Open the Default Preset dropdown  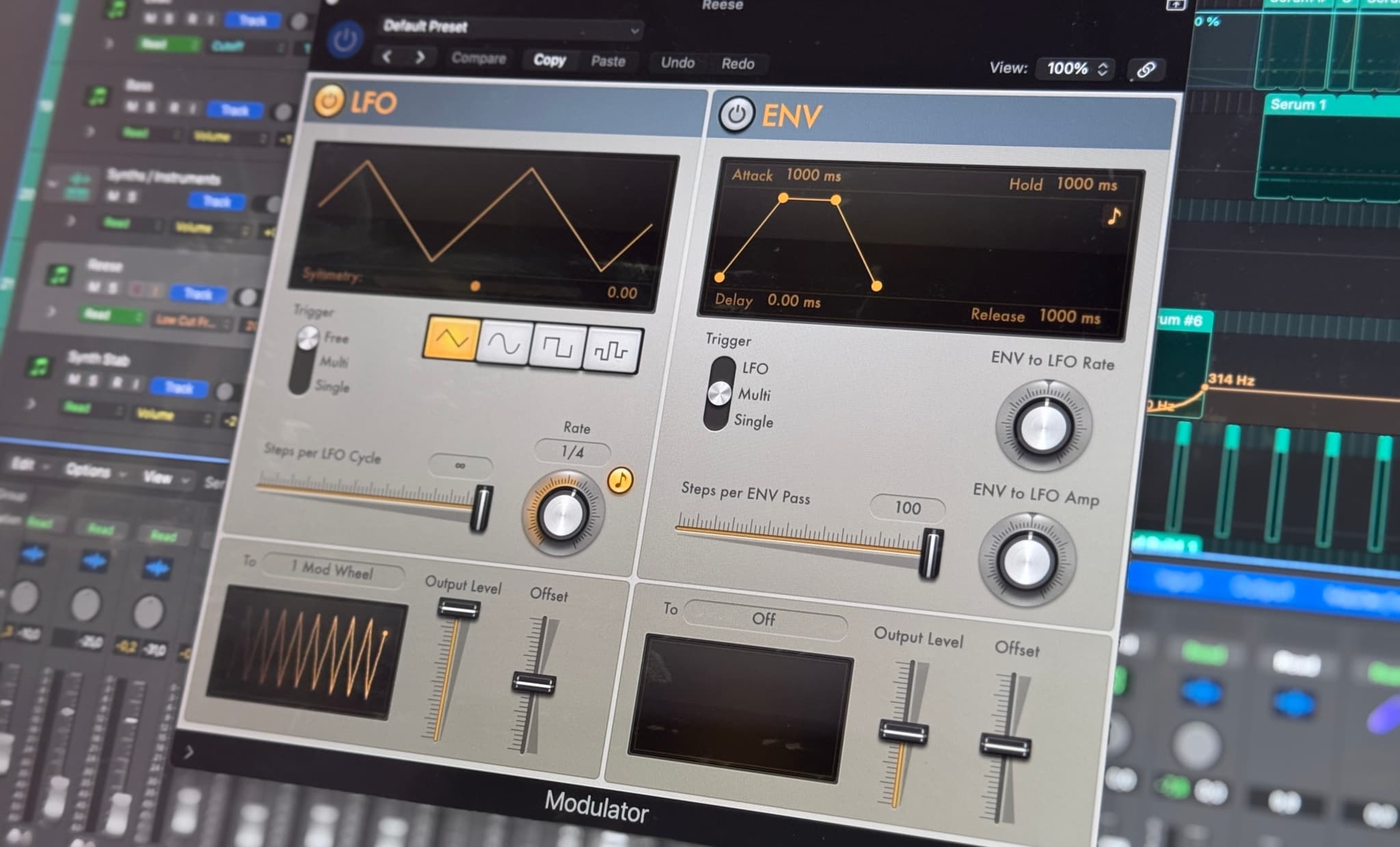coord(509,29)
